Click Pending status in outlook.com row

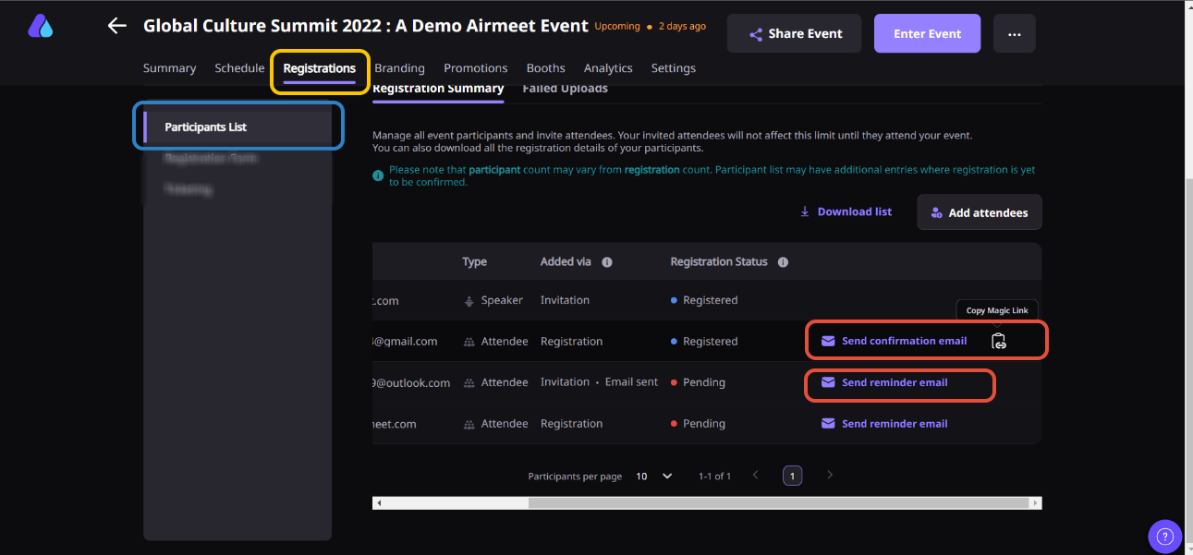coord(698,382)
